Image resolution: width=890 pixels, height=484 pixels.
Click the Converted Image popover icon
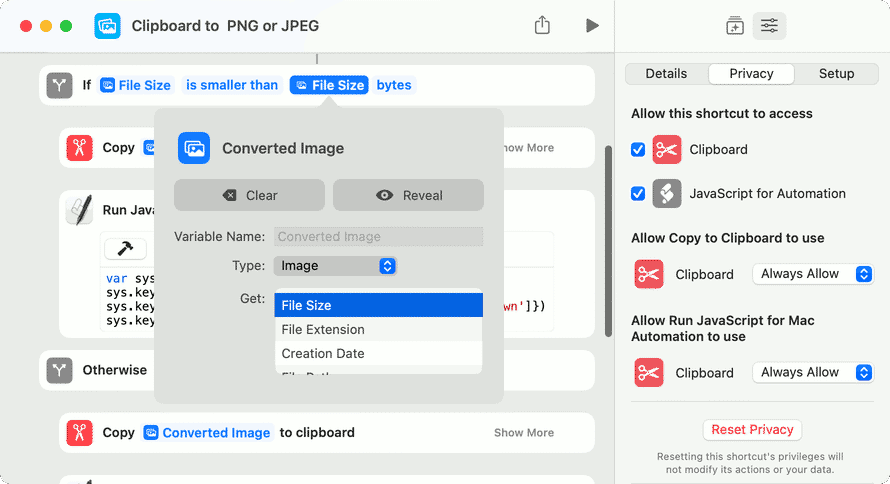(194, 148)
